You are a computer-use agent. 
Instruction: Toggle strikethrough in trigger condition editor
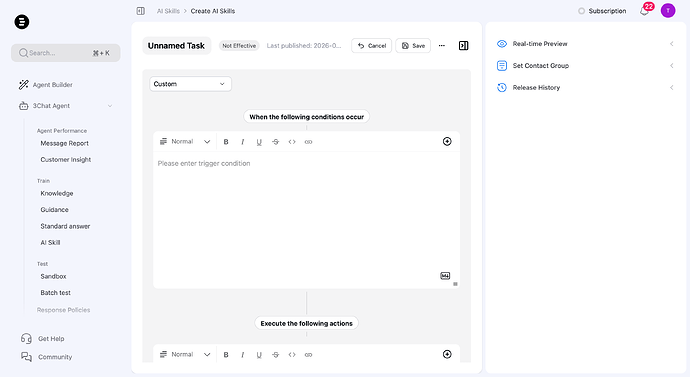point(275,142)
